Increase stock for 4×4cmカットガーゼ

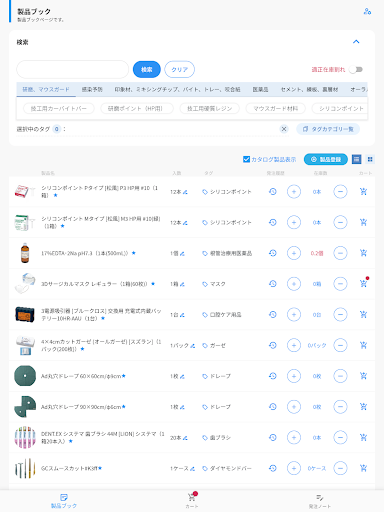(294, 345)
